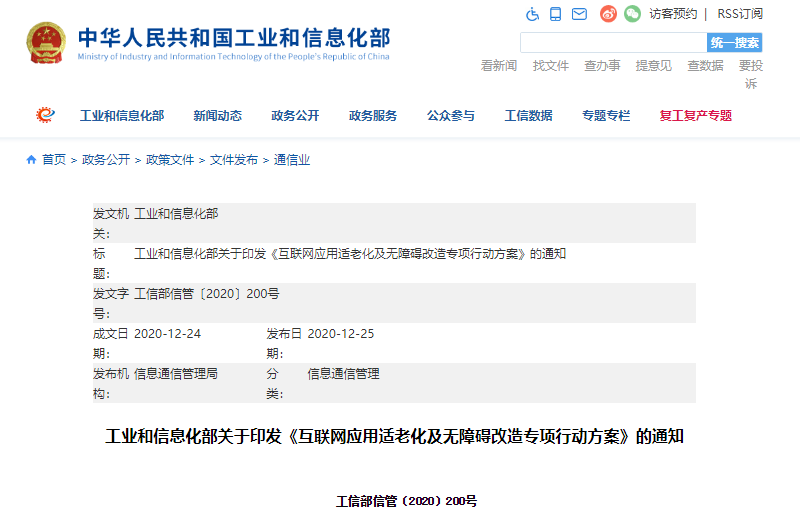Open the mobile version icon

pyautogui.click(x=556, y=14)
